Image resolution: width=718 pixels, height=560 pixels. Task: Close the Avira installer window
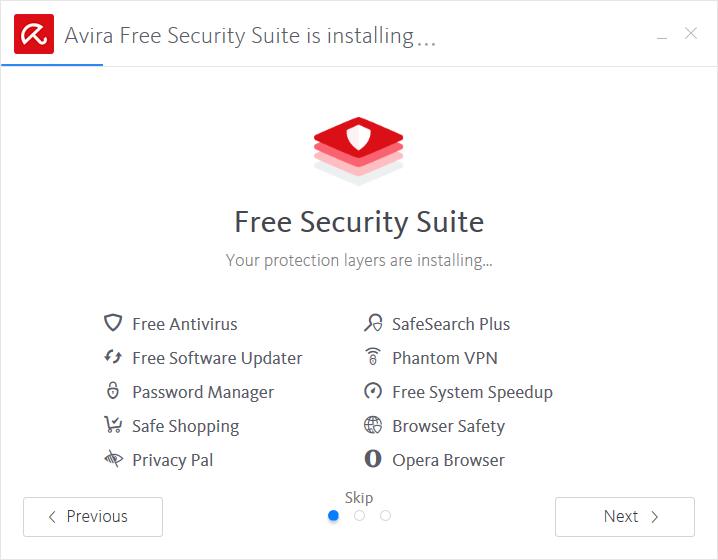[691, 34]
